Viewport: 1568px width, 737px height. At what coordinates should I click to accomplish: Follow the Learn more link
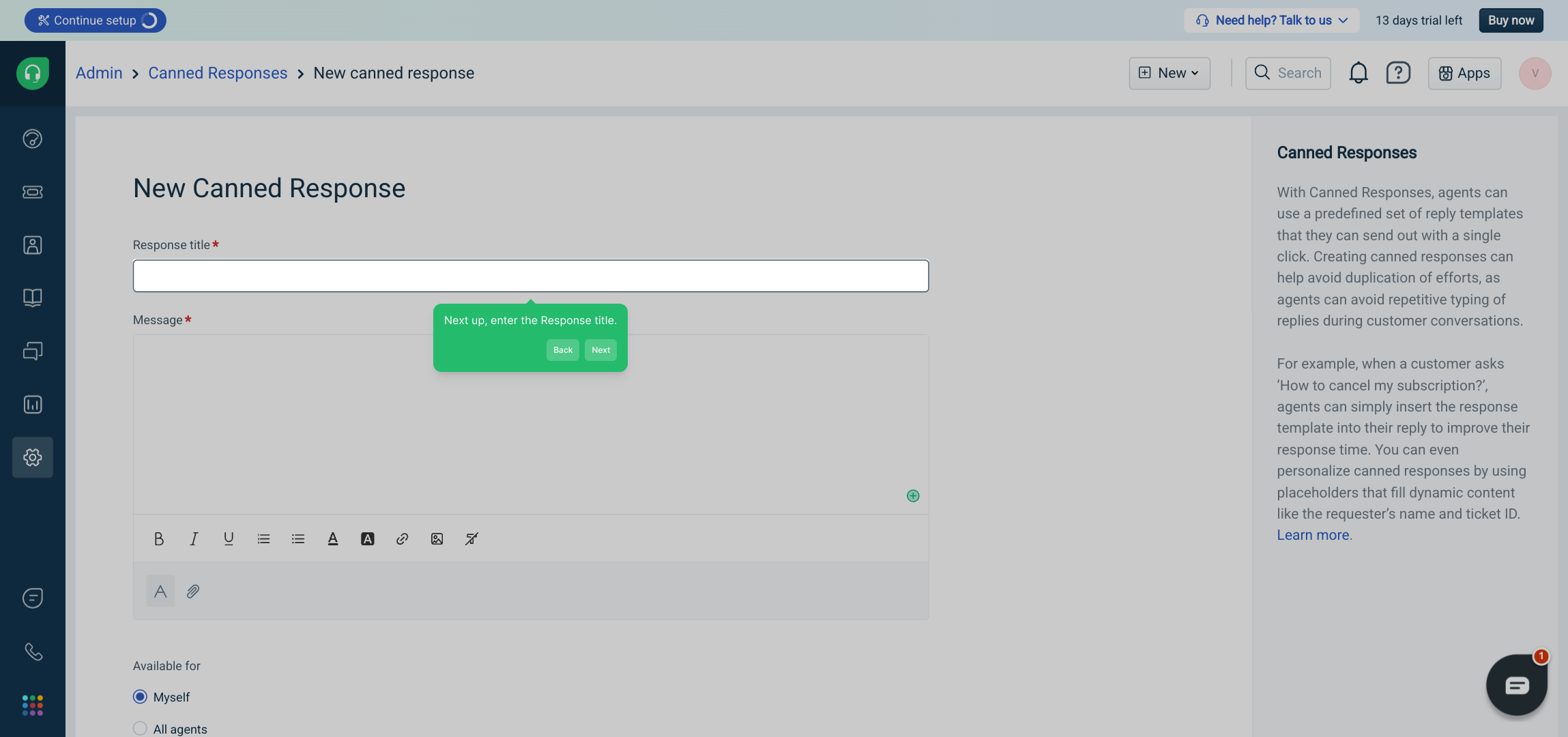point(1313,535)
